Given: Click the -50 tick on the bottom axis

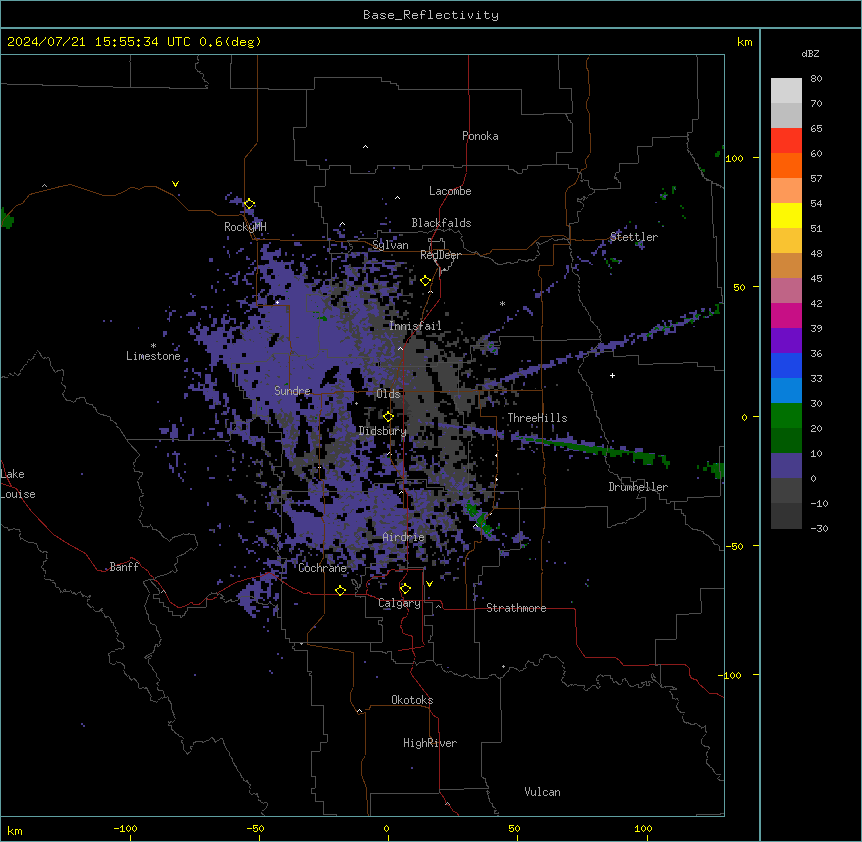Looking at the screenshot, I should point(255,828).
